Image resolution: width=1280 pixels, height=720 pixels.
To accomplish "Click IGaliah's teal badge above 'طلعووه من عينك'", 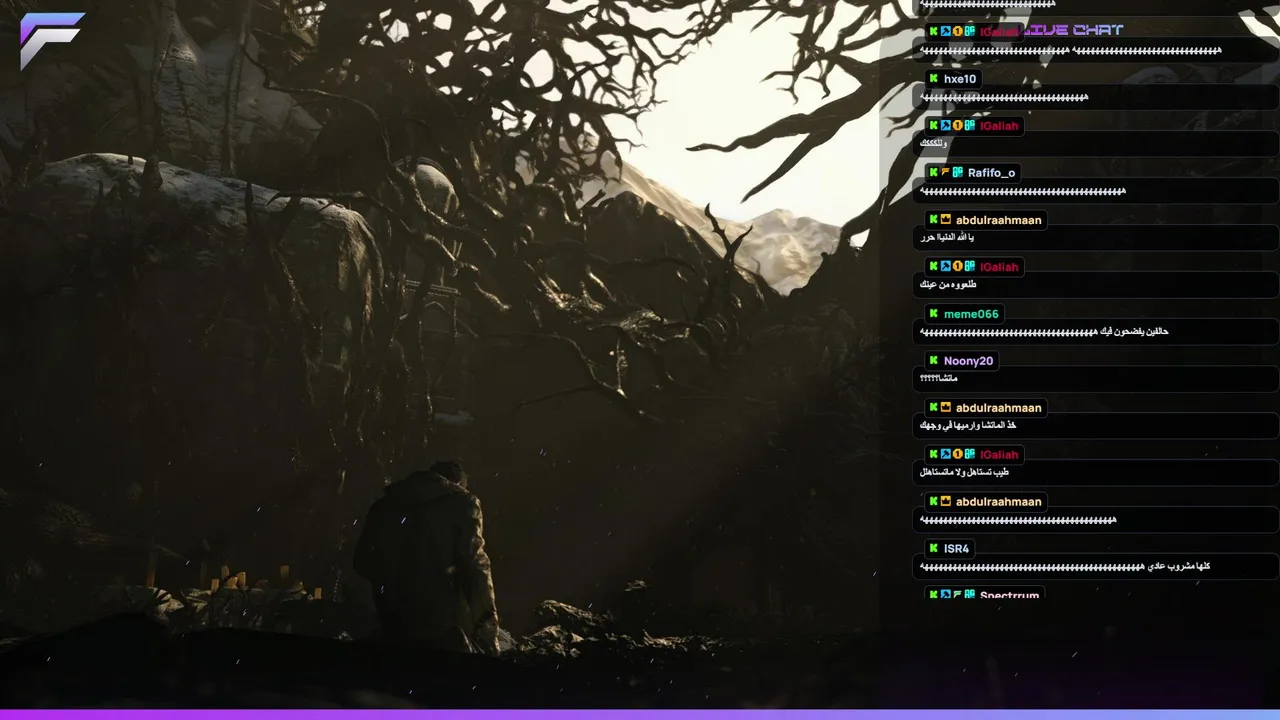I will 970,267.
